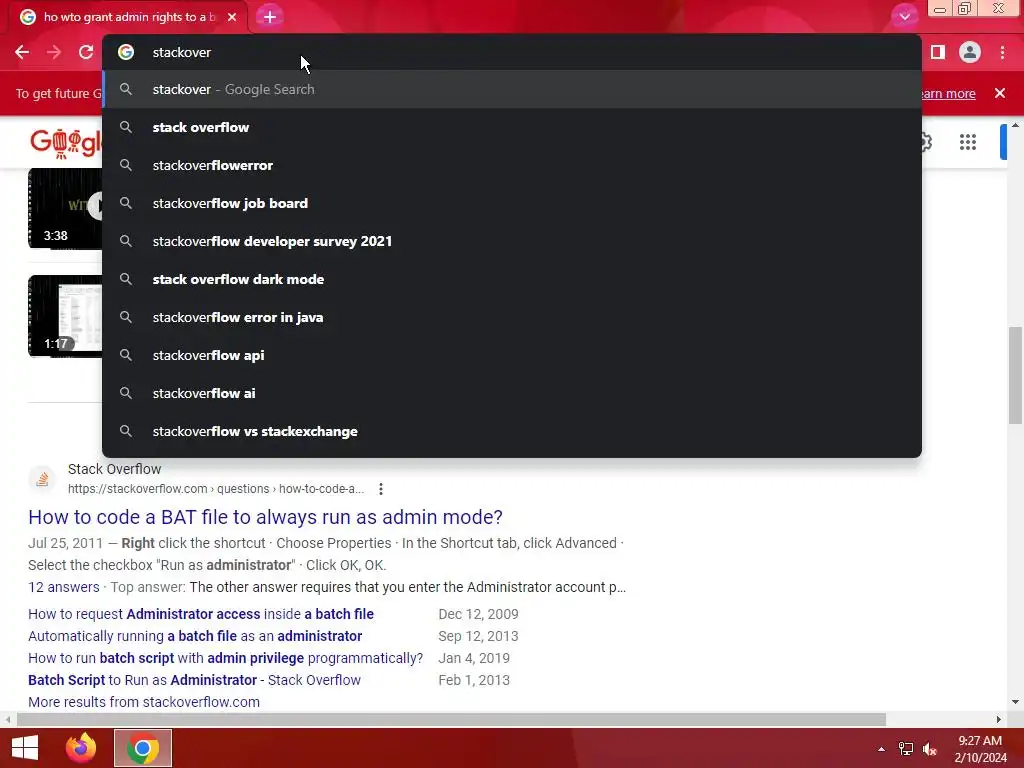
Task: Play the 3:38 video thumbnail
Action: coord(65,208)
